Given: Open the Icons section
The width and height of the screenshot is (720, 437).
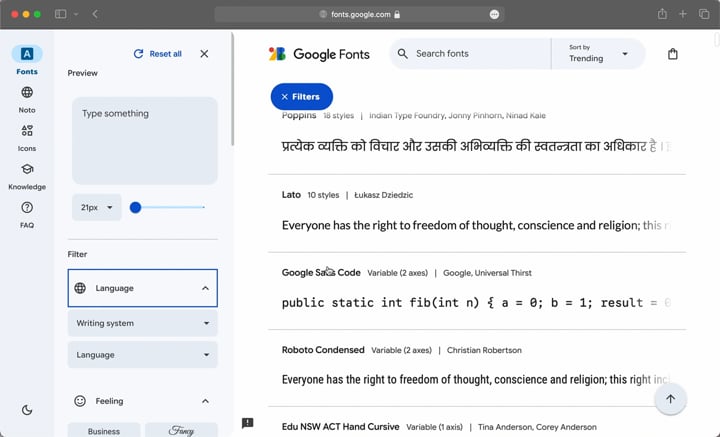Looking at the screenshot, I should (27, 138).
